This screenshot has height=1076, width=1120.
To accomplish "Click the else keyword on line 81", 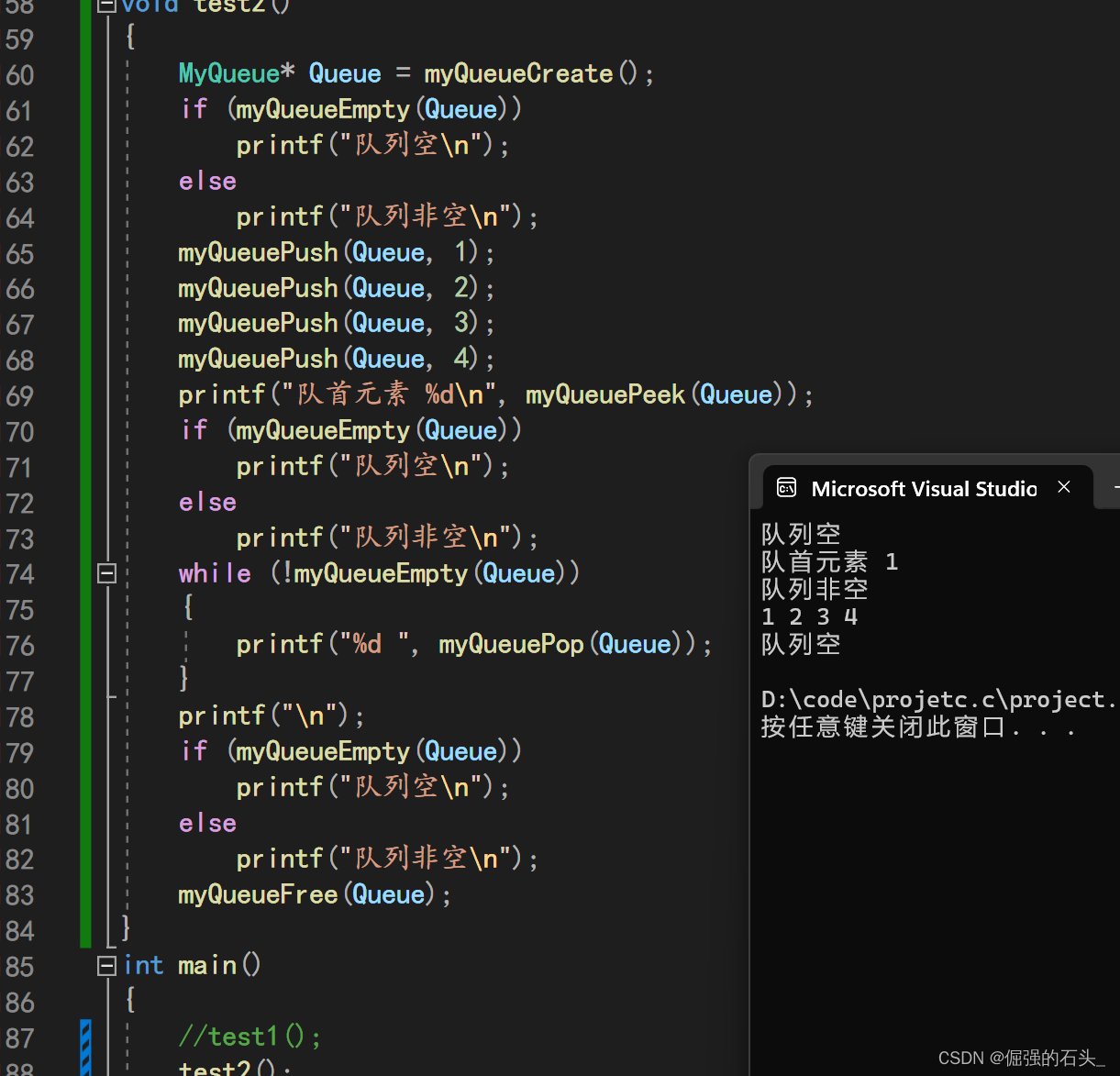I will 207,823.
